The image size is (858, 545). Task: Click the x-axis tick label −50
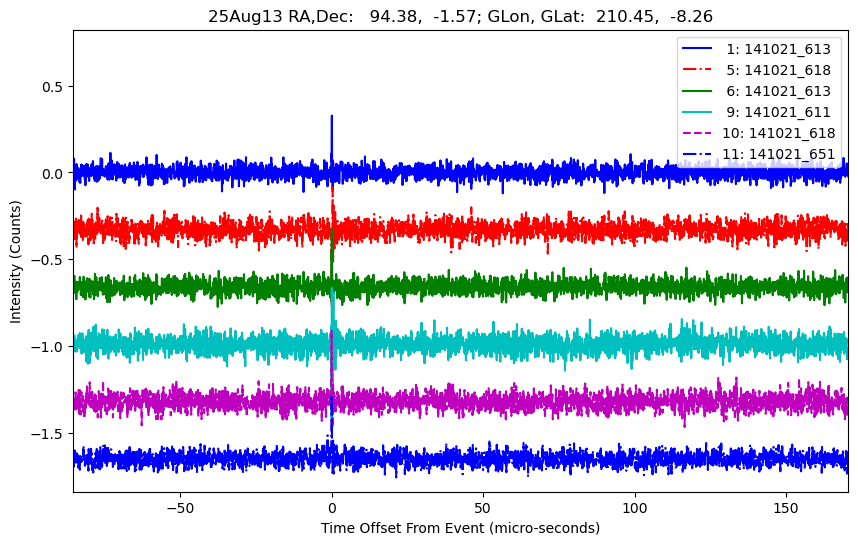(x=180, y=508)
